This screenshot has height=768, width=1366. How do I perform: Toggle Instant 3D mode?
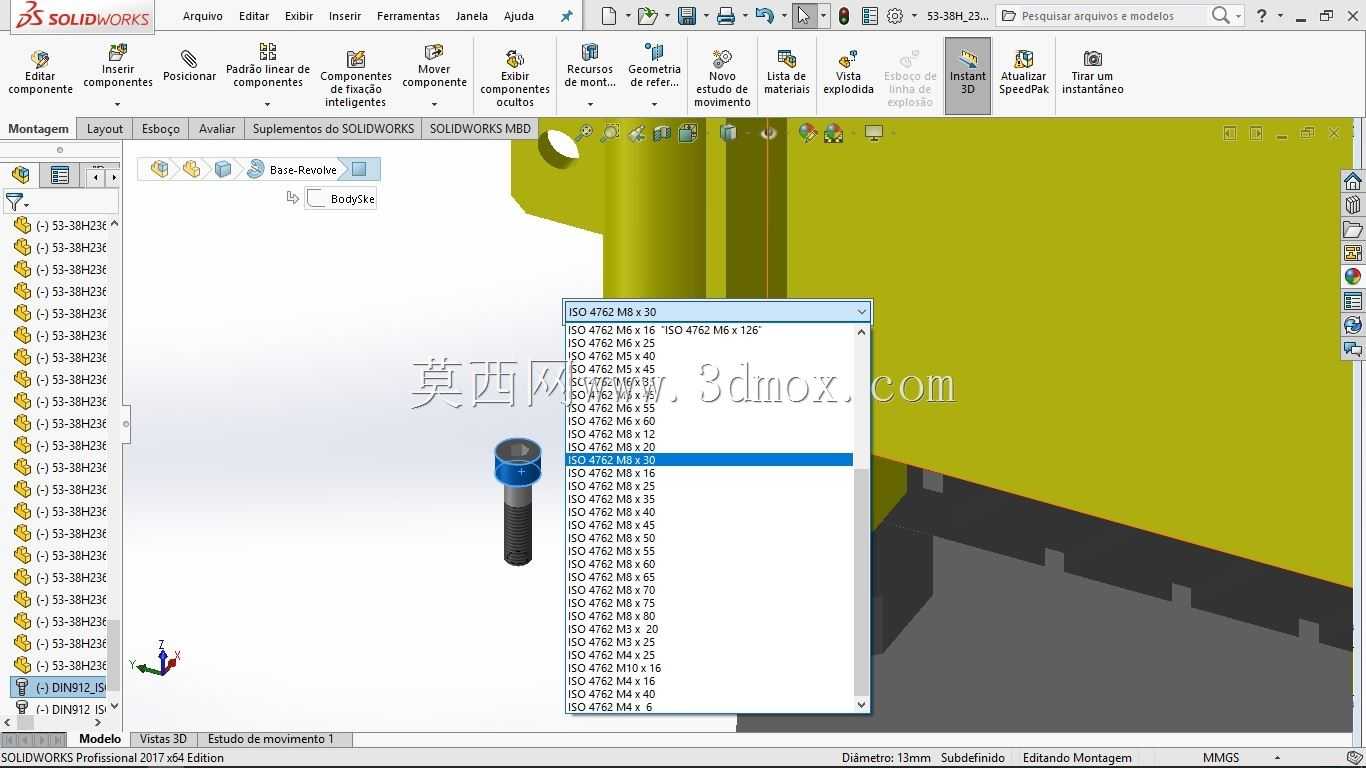(967, 74)
